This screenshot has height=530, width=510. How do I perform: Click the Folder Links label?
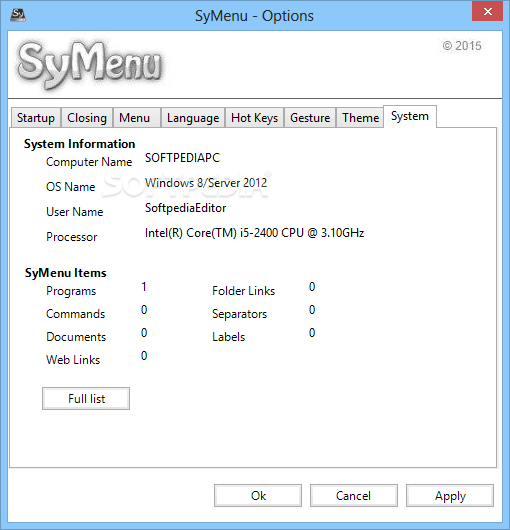point(243,291)
